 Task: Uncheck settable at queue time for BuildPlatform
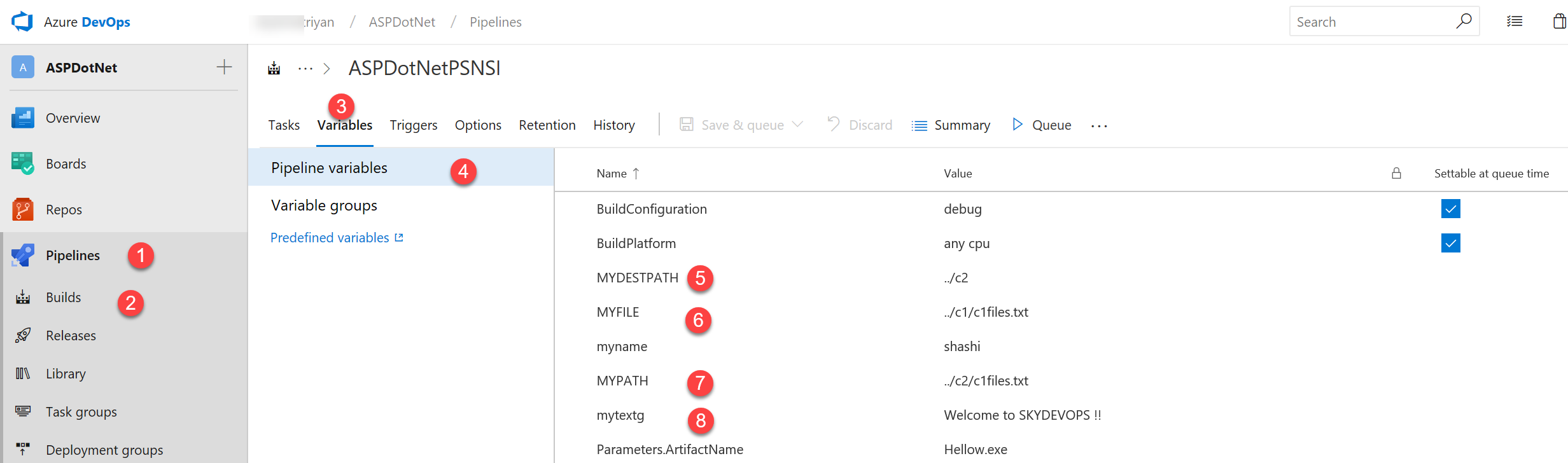[1451, 243]
